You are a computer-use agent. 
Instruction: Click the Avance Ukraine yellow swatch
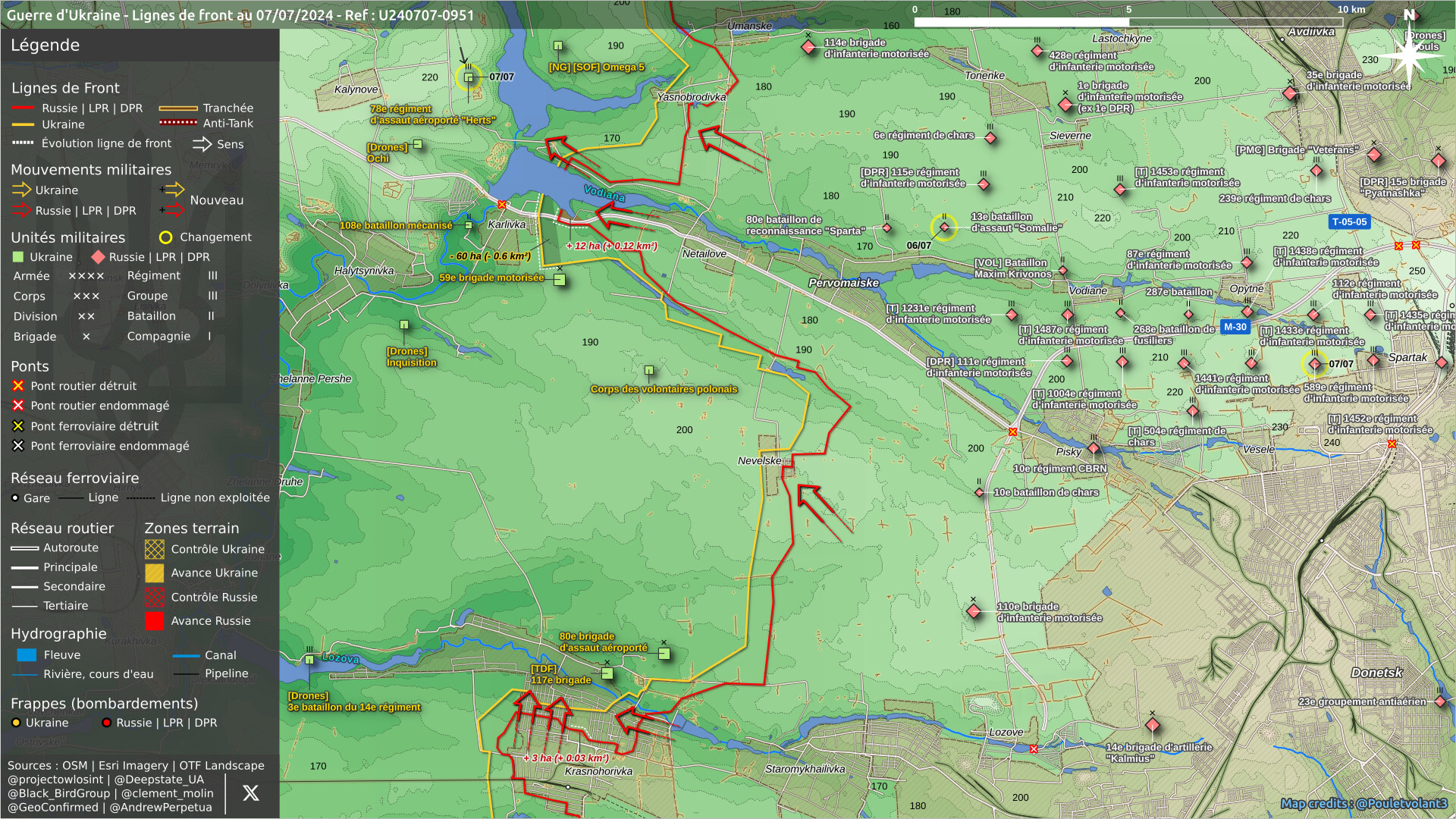pyautogui.click(x=154, y=573)
